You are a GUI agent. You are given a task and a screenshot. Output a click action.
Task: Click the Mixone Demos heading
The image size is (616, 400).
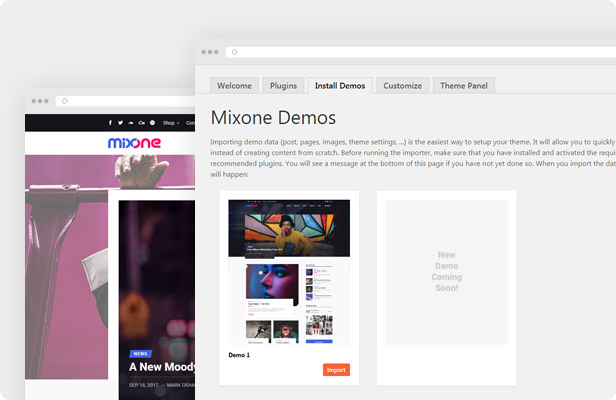[273, 117]
